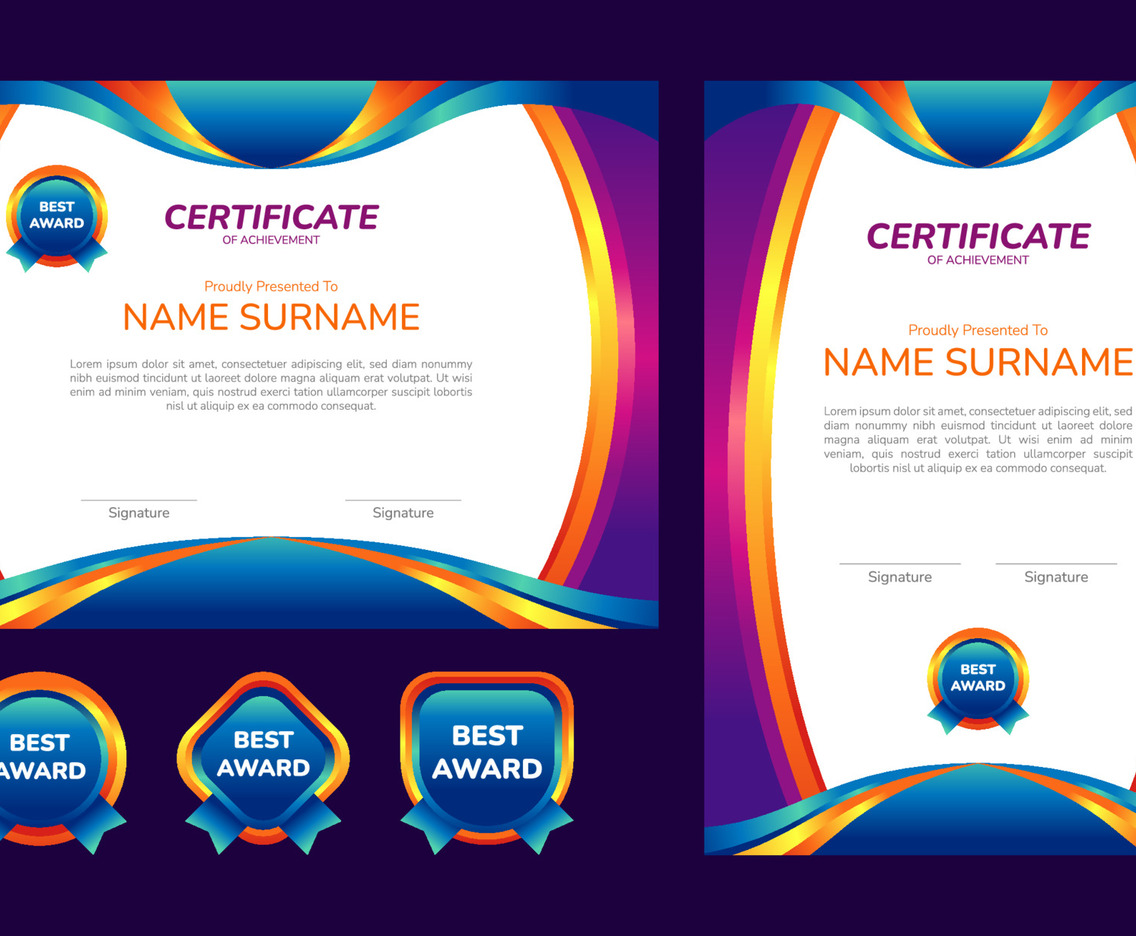Select 'Proudly Presented To' on landscape certificate

(x=271, y=286)
